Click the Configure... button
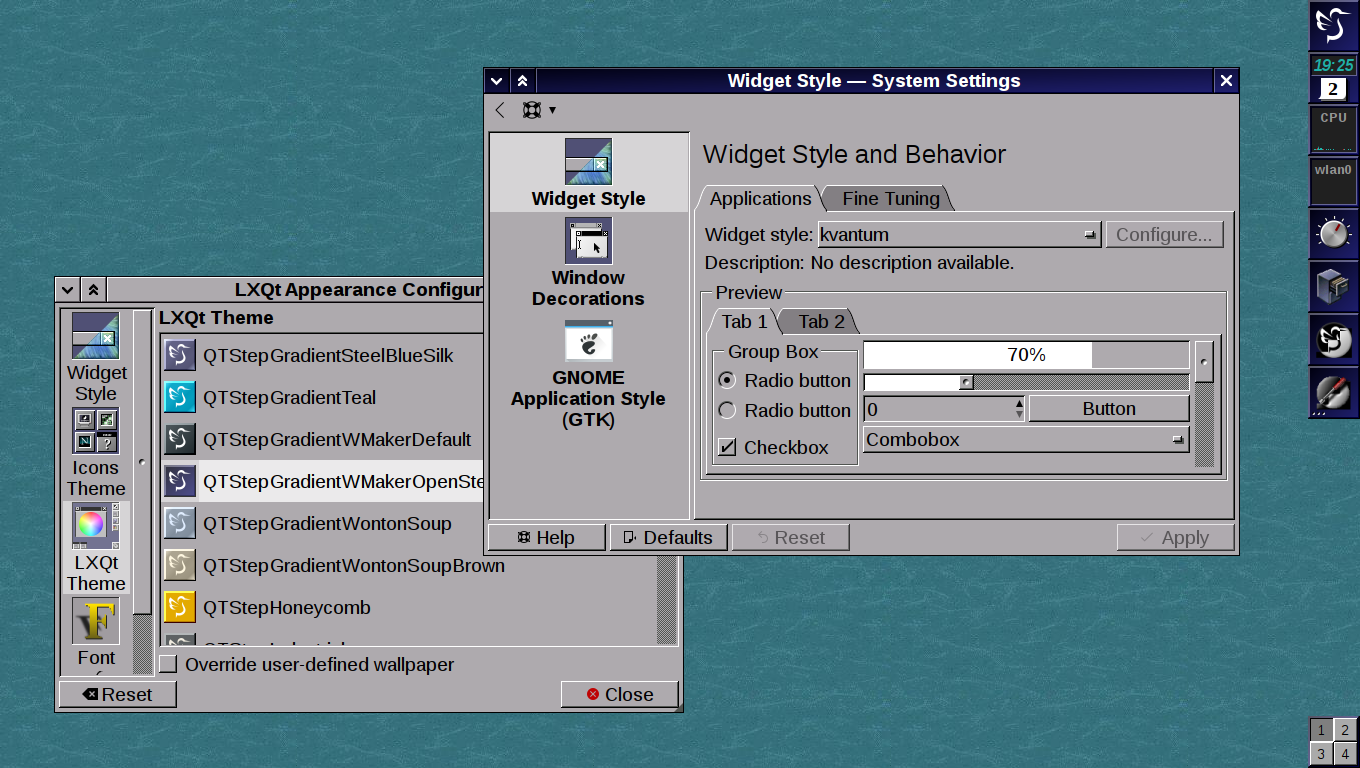1360x768 pixels. tap(1164, 235)
